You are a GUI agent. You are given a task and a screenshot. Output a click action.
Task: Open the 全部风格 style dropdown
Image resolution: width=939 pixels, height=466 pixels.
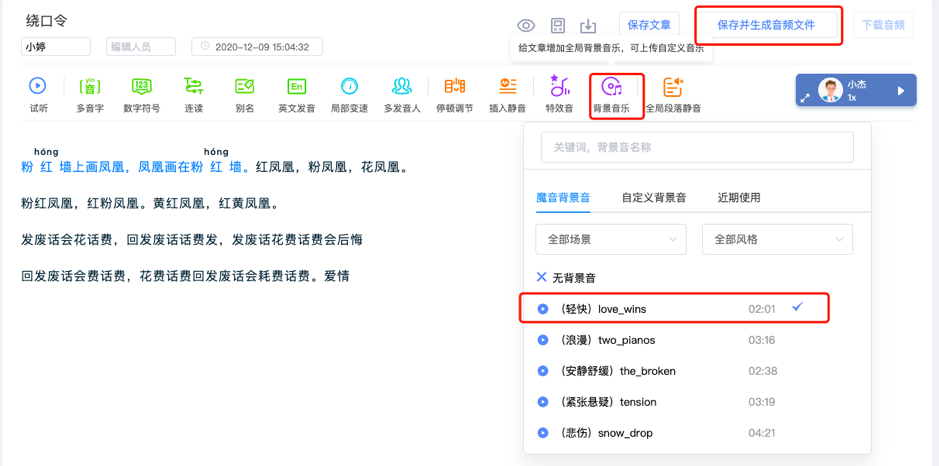click(777, 240)
